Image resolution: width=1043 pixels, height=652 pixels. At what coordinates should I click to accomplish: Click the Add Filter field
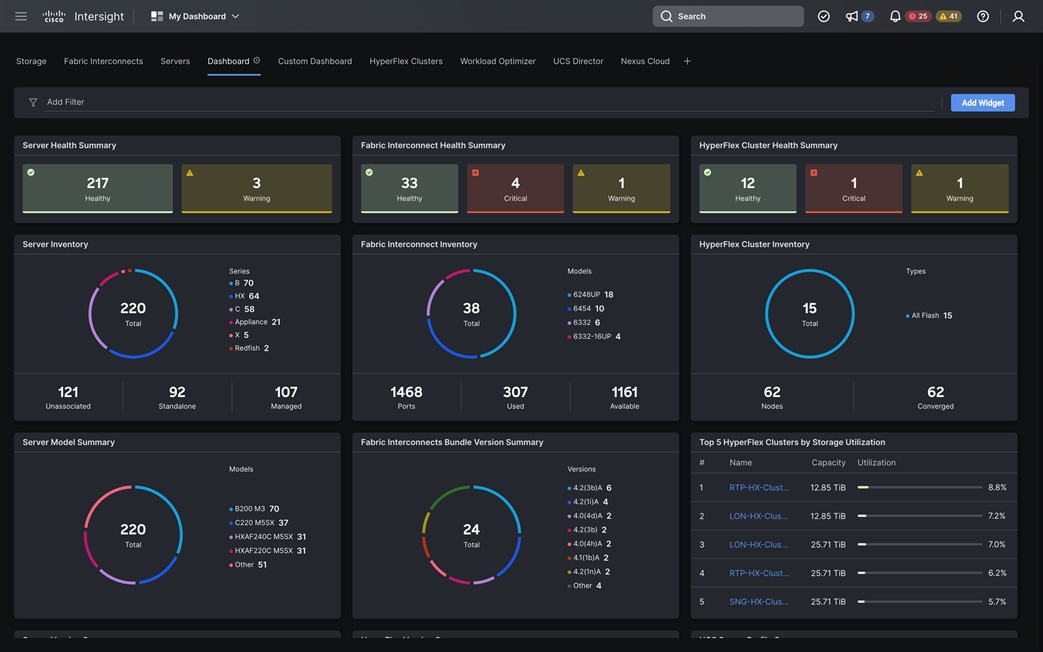tap(490, 102)
